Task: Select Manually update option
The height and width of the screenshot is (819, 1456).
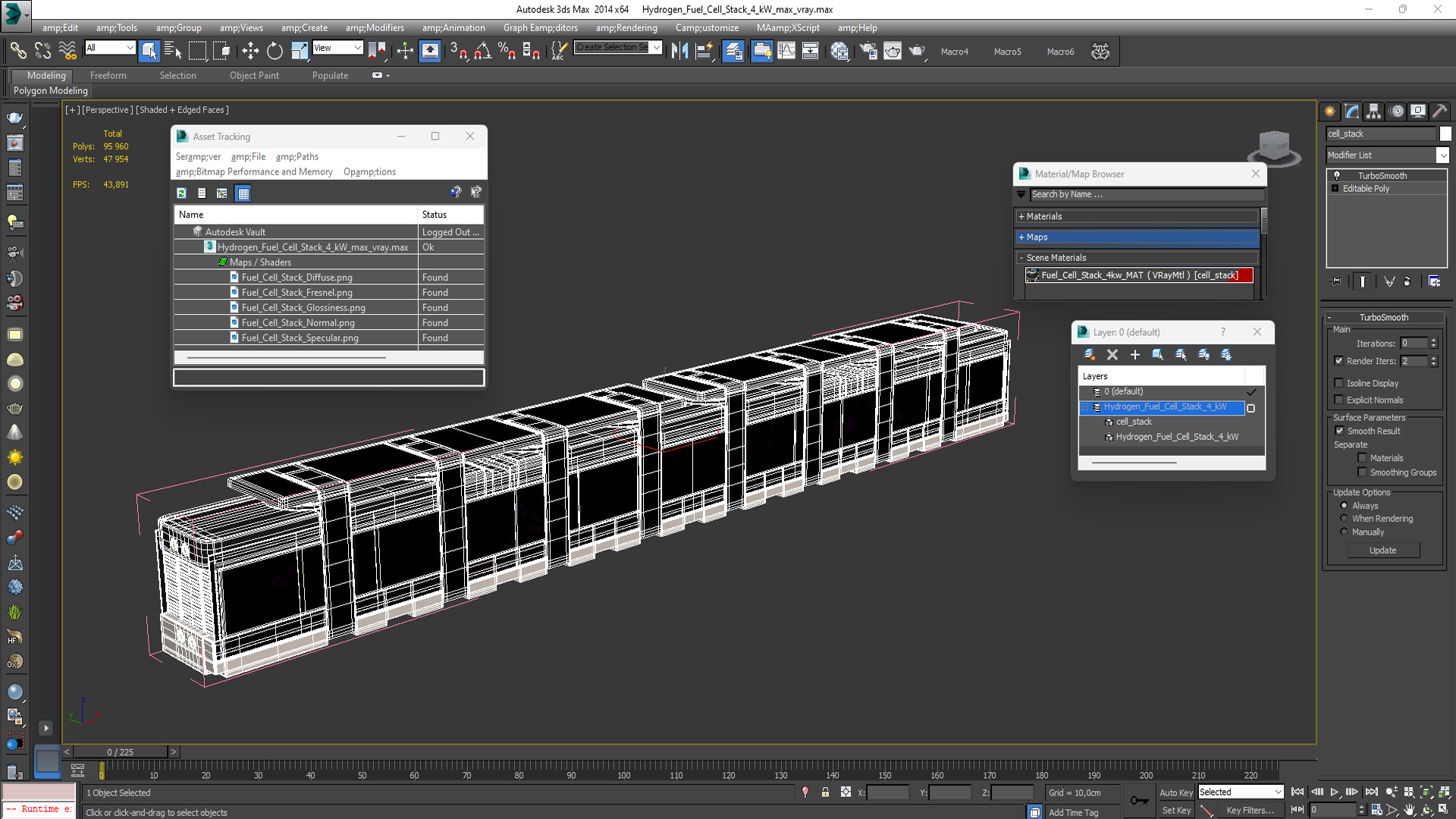Action: (x=1344, y=532)
